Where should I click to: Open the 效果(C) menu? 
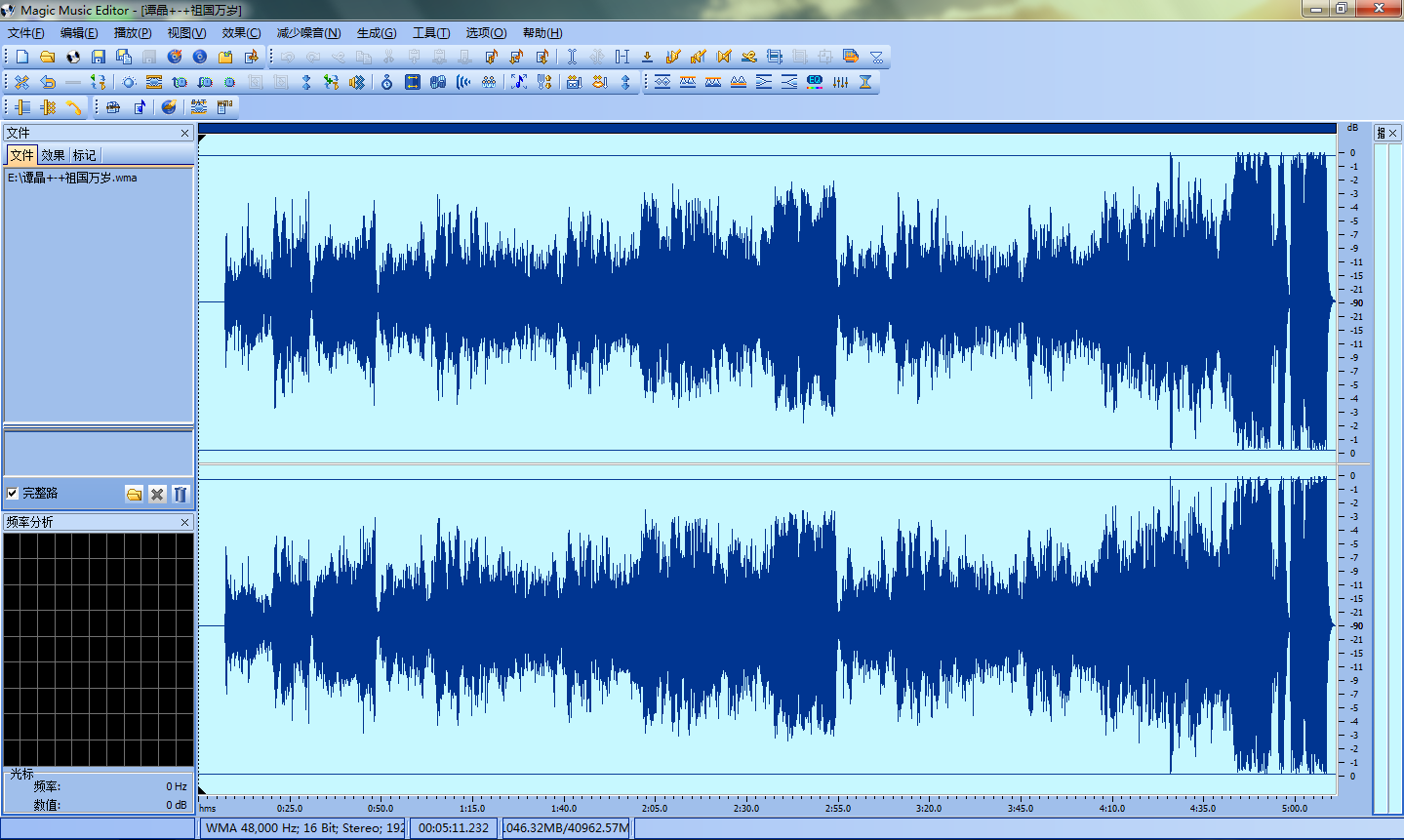click(x=241, y=33)
